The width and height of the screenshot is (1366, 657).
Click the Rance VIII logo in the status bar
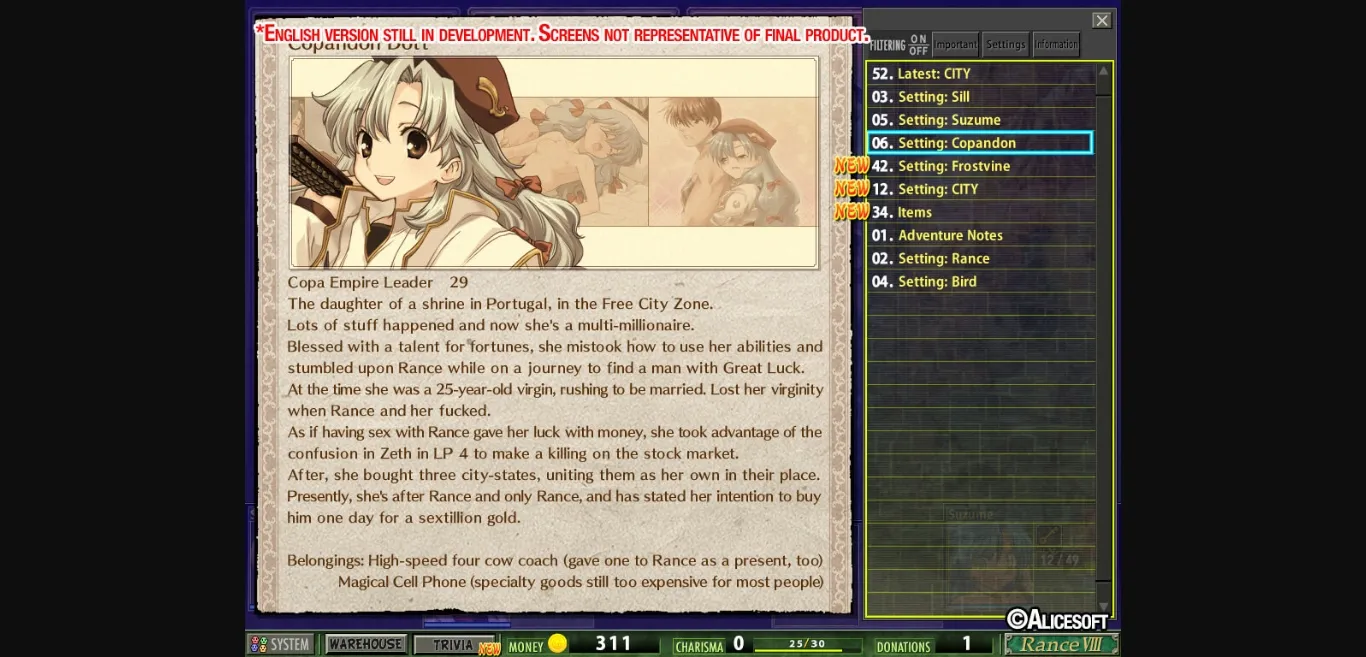click(x=1061, y=645)
